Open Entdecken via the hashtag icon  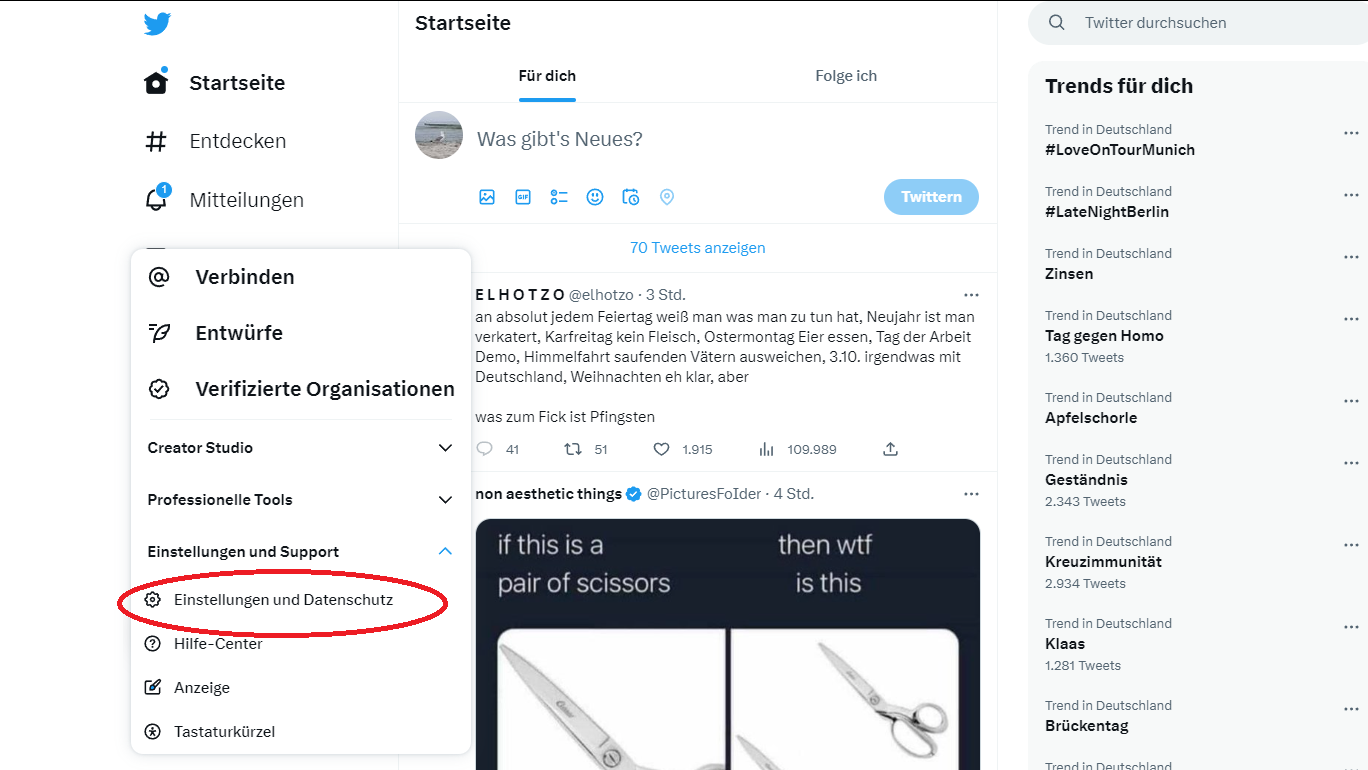coord(156,140)
